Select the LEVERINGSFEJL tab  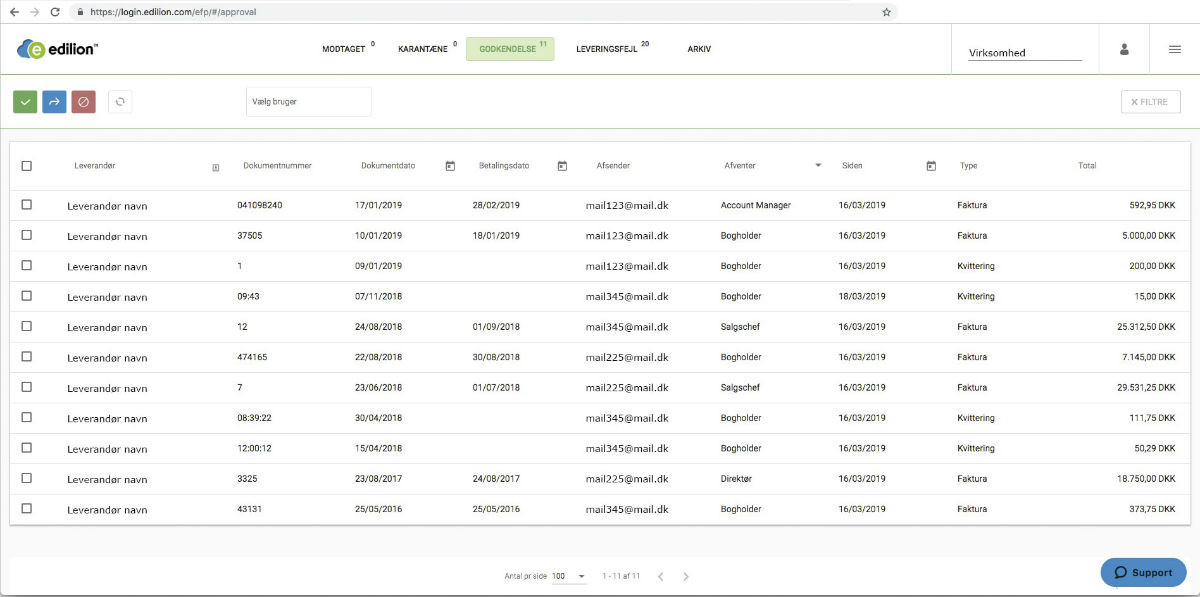click(x=610, y=48)
